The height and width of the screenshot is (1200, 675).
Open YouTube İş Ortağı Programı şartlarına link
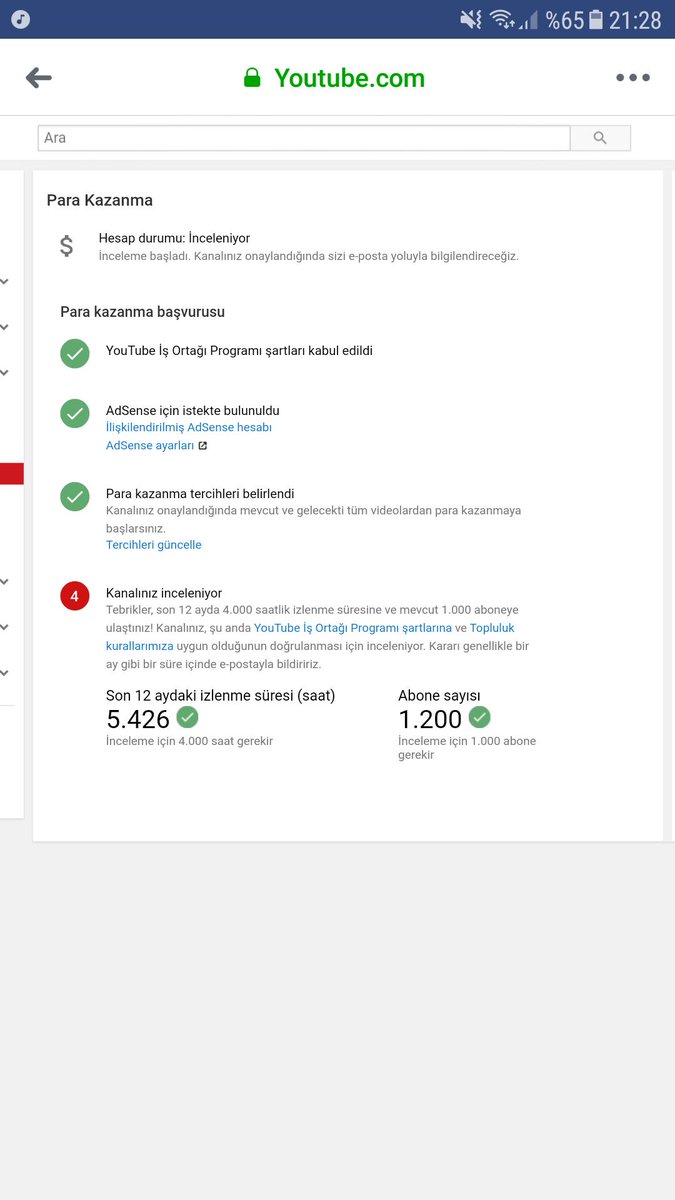pyautogui.click(x=353, y=628)
